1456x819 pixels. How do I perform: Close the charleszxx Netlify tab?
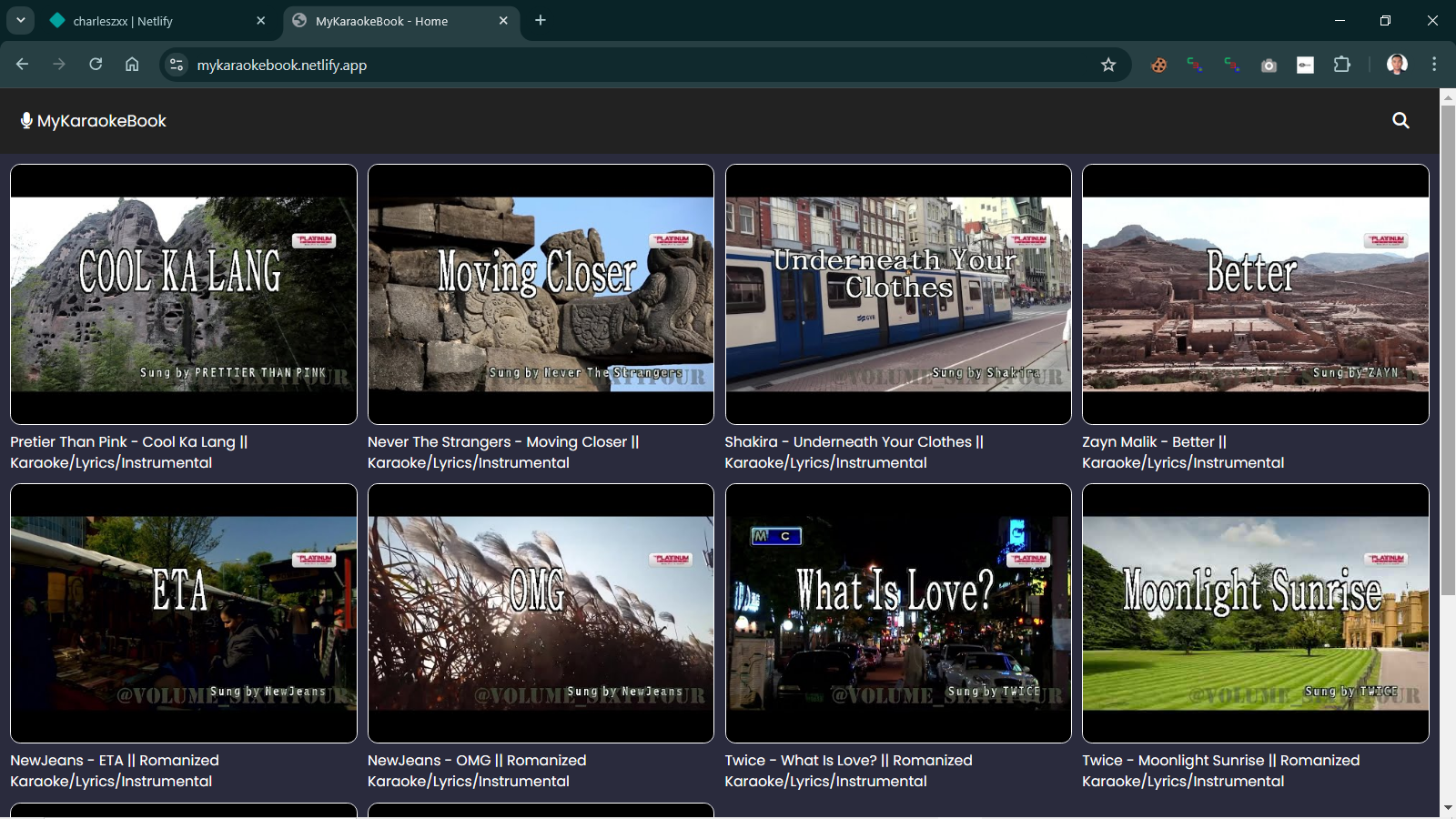coord(261,21)
